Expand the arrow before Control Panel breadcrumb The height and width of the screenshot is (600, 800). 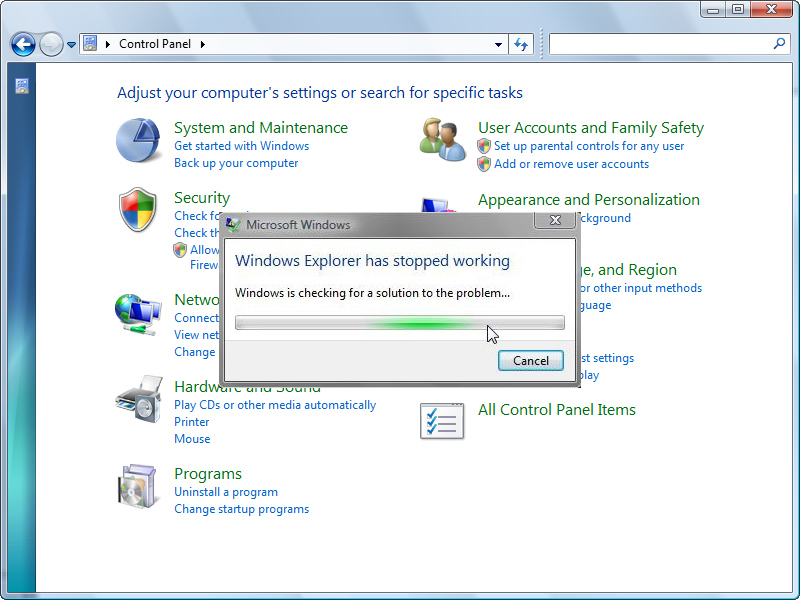click(108, 44)
